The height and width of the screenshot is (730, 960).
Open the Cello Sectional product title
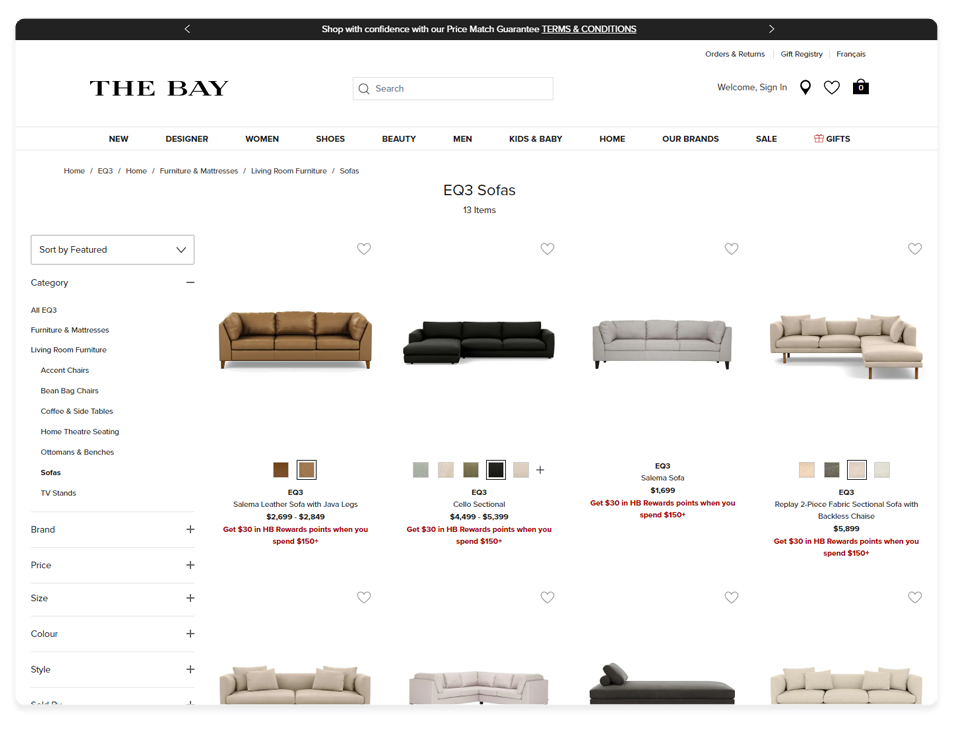click(x=479, y=504)
